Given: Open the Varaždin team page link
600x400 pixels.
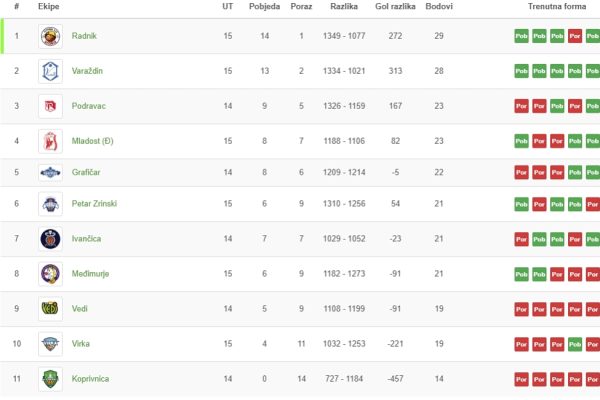Looking at the screenshot, I should [87, 71].
